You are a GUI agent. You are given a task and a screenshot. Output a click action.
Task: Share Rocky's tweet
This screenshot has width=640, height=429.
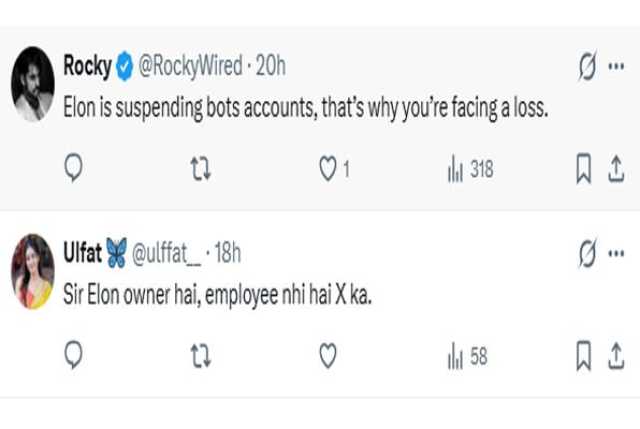617,171
